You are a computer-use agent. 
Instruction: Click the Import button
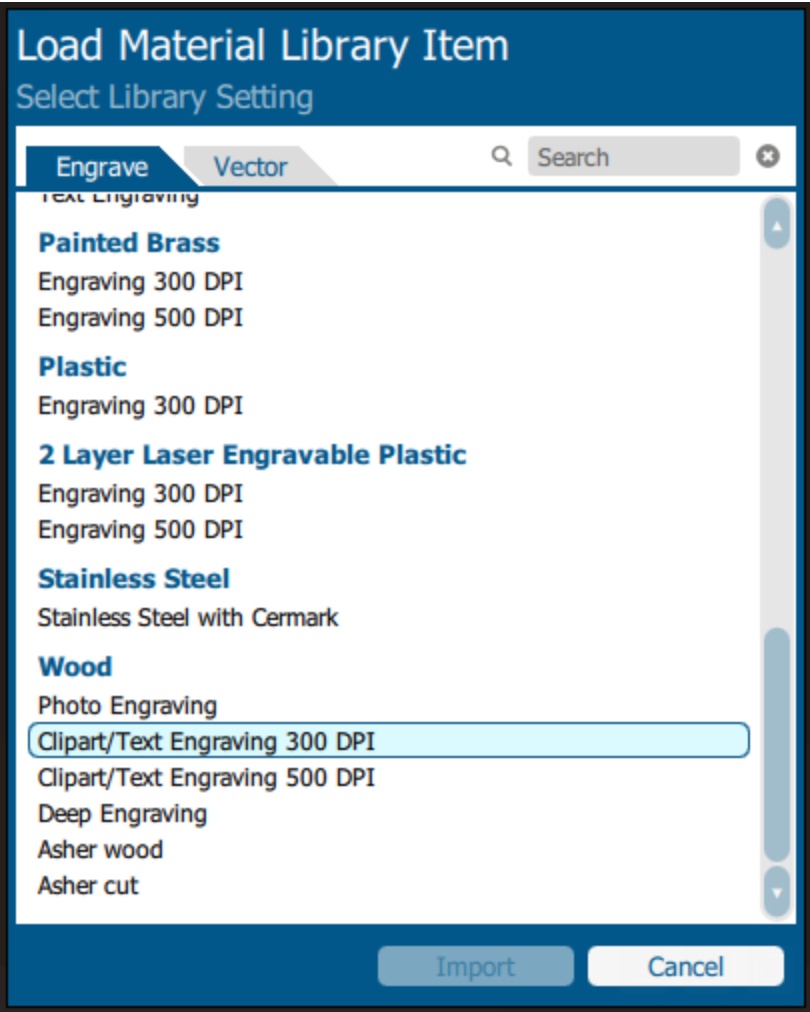click(476, 966)
